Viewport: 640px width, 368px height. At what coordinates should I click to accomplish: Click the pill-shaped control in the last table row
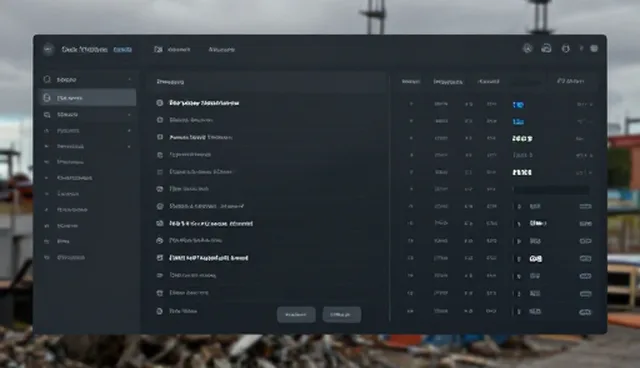click(x=585, y=312)
